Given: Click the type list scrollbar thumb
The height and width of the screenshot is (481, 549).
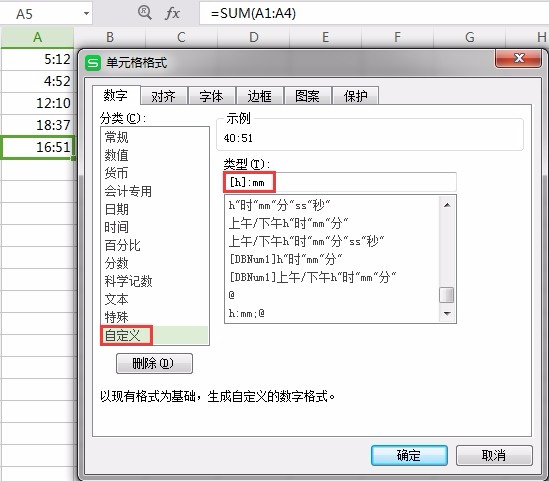Looking at the screenshot, I should 447,295.
